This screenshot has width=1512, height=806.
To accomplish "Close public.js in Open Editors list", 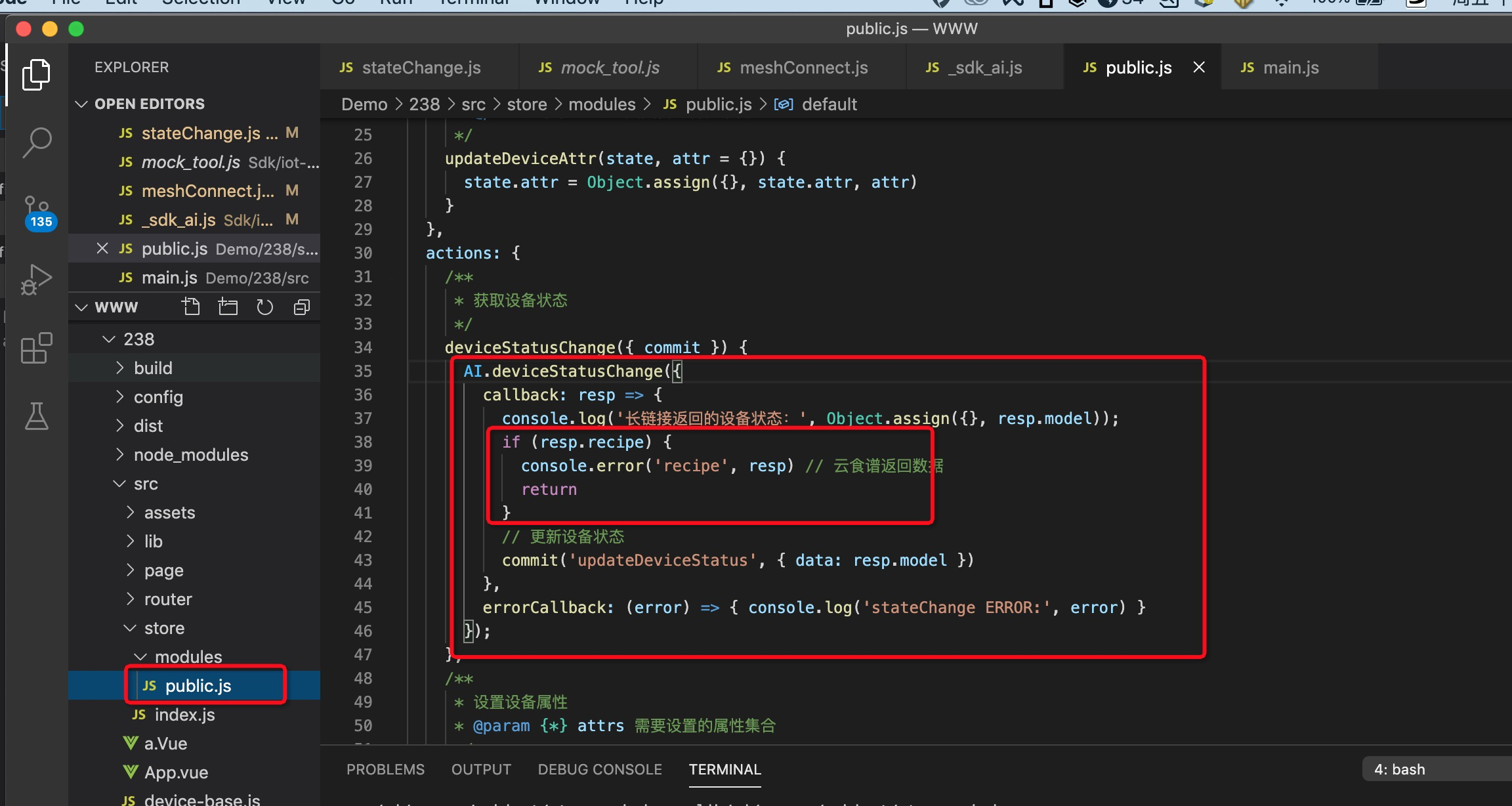I will 102,248.
